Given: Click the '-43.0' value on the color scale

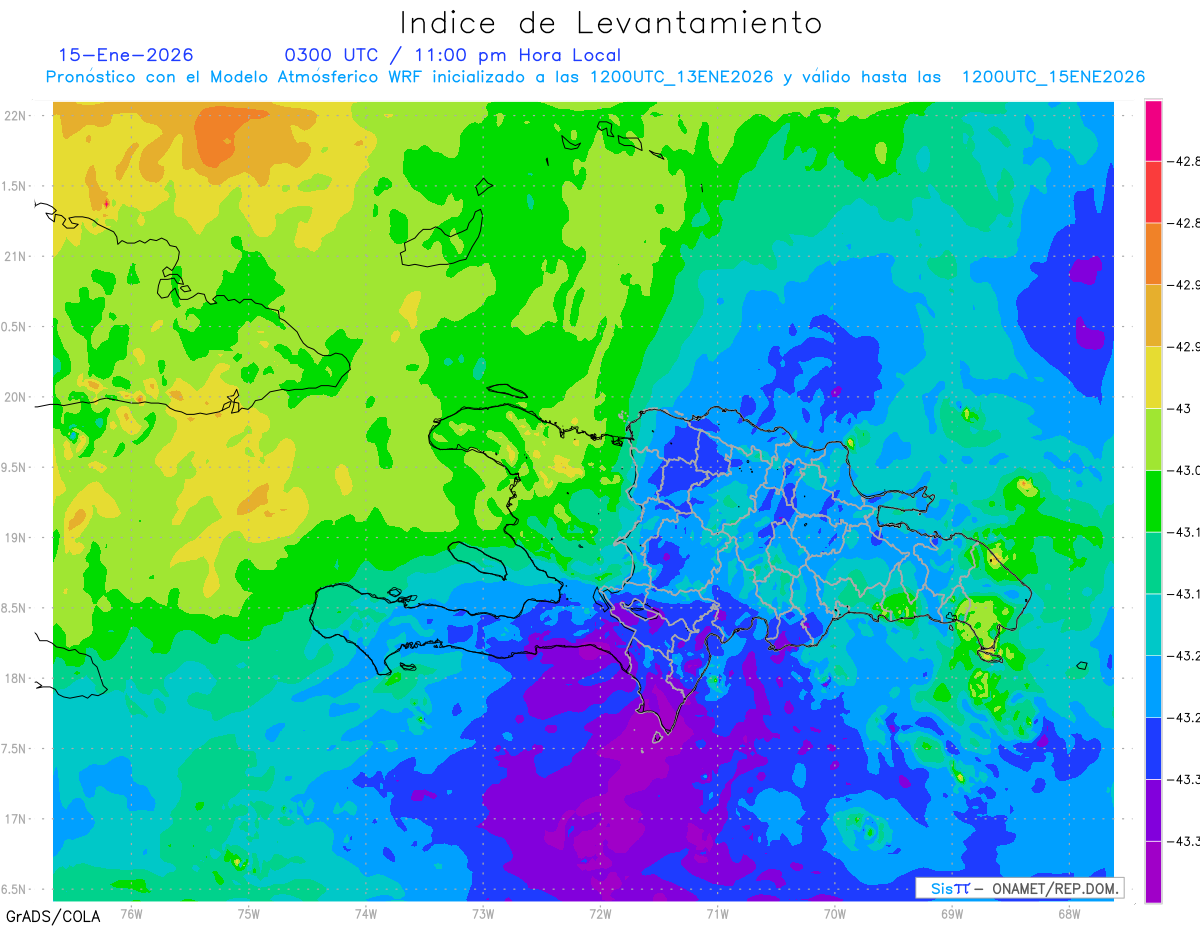Looking at the screenshot, I should click(x=1185, y=470).
